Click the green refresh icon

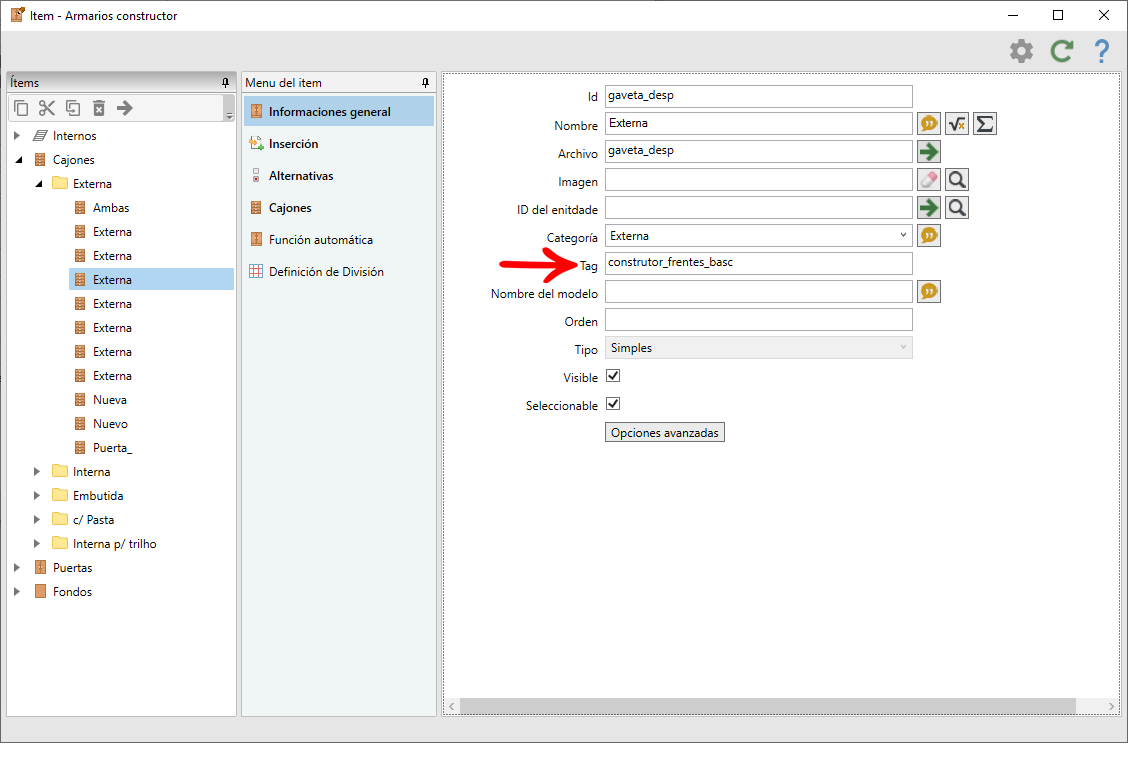coord(1062,51)
